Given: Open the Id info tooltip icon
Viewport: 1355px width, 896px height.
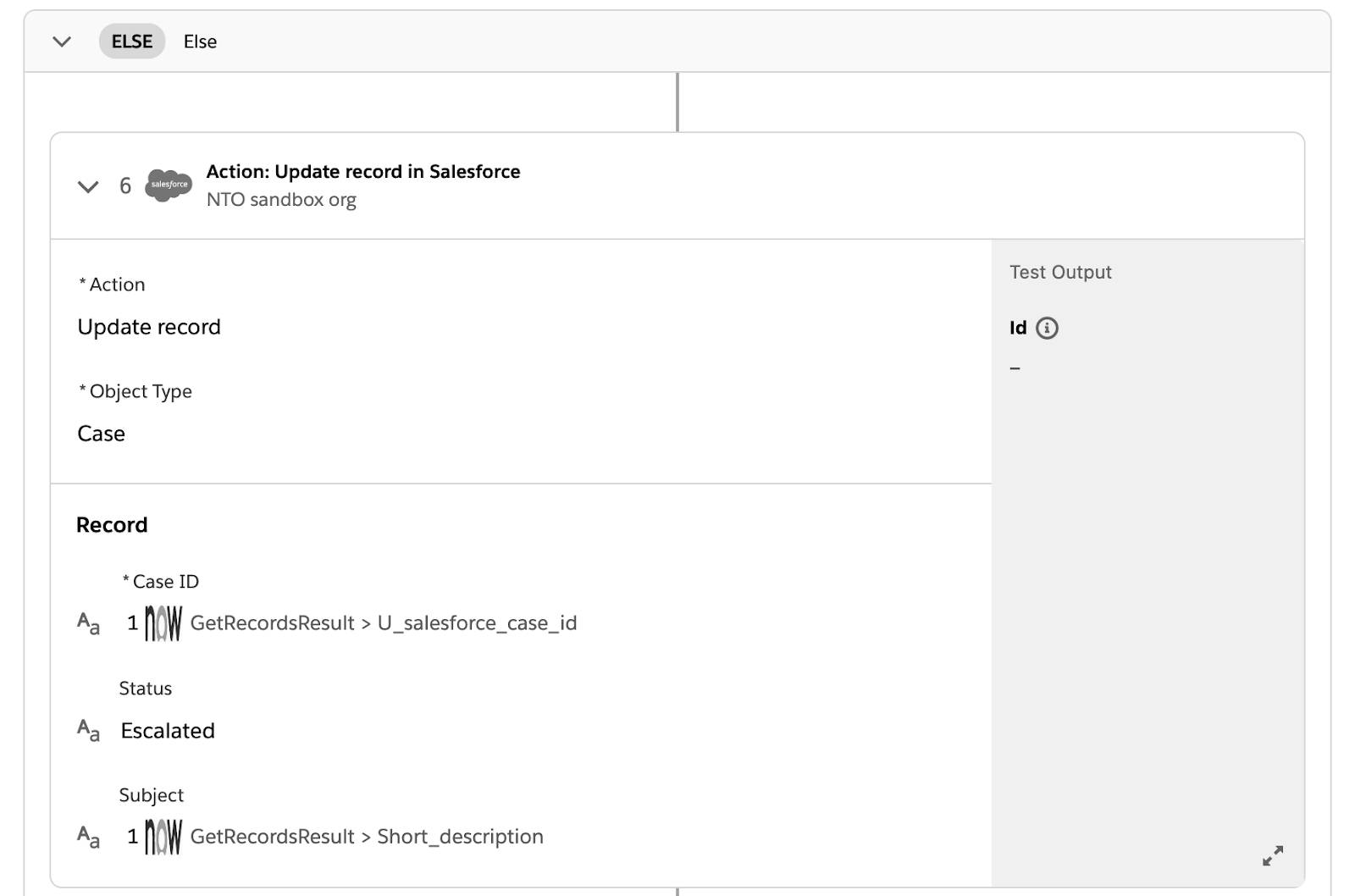Looking at the screenshot, I should click(x=1047, y=328).
